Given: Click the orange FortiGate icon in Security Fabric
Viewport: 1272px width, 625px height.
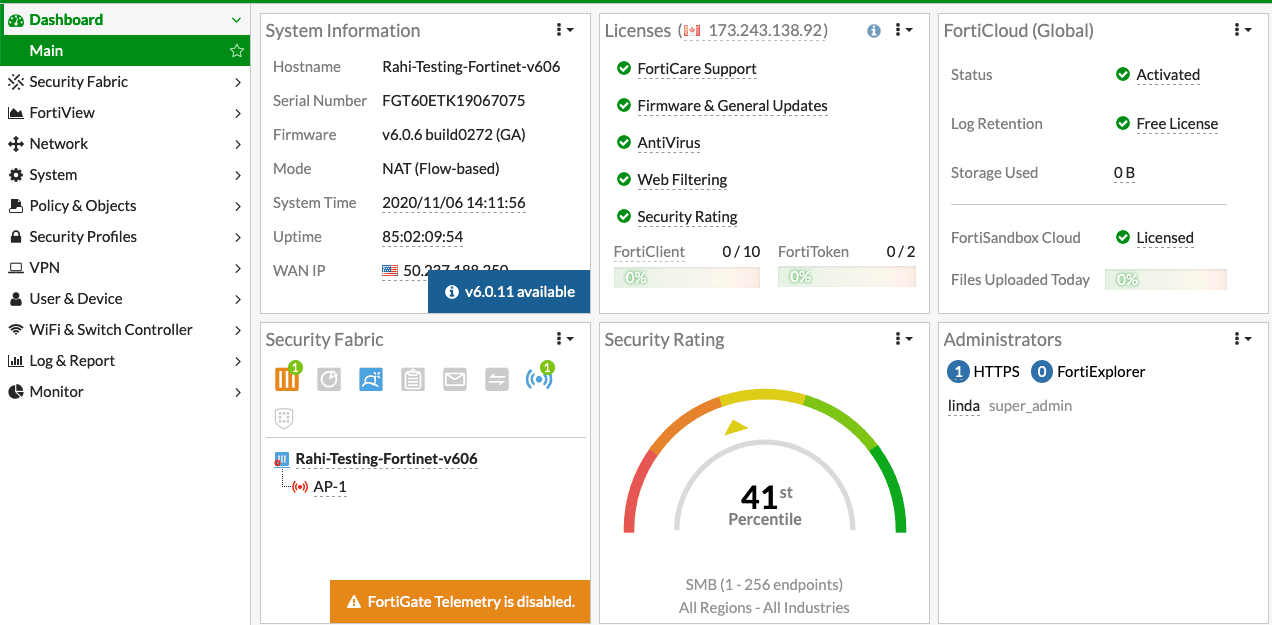Looking at the screenshot, I should coord(287,380).
